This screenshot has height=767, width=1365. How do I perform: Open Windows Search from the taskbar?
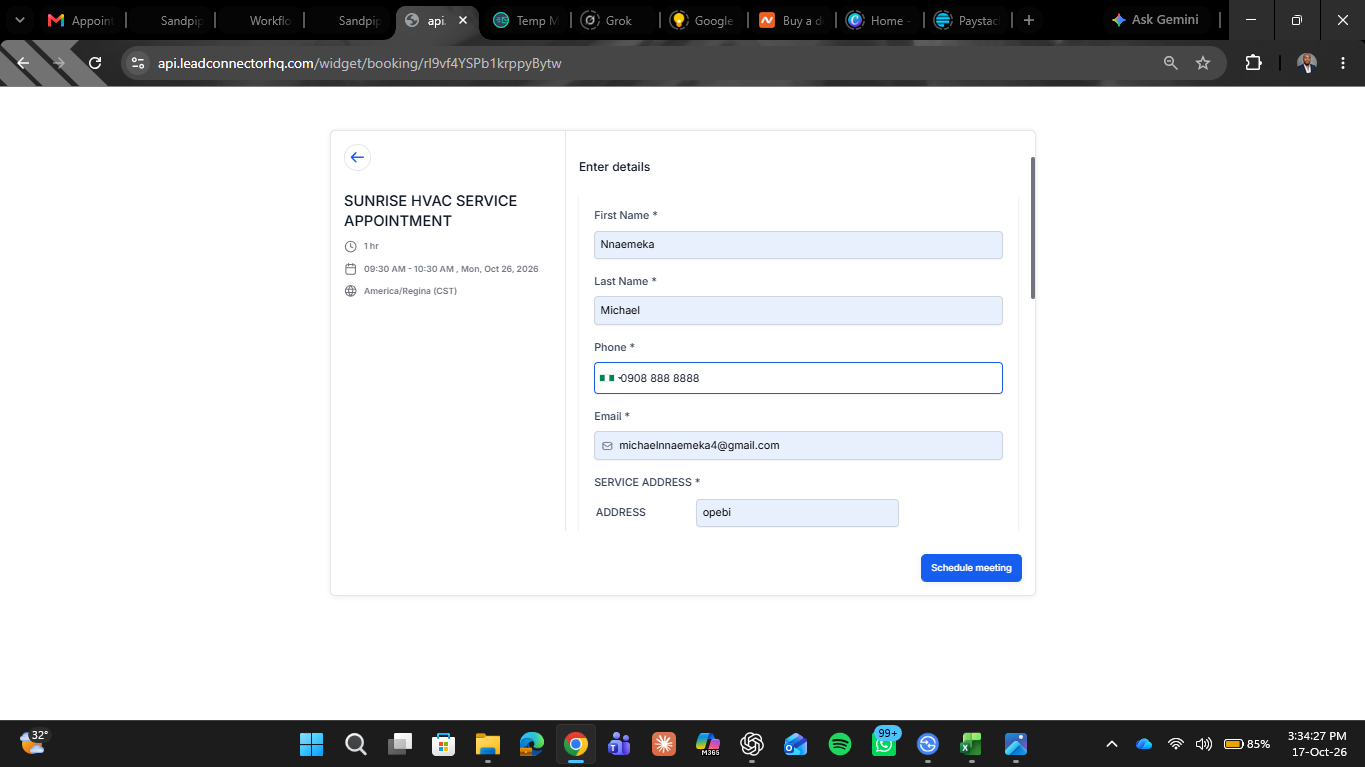355,744
